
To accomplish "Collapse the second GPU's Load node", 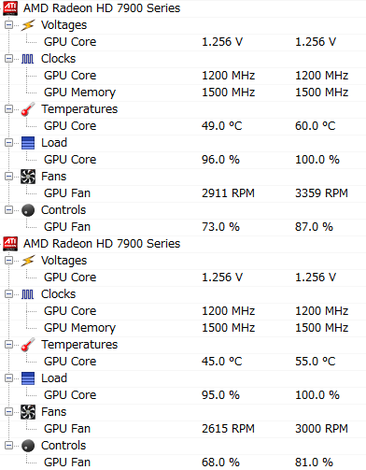I will point(9,378).
